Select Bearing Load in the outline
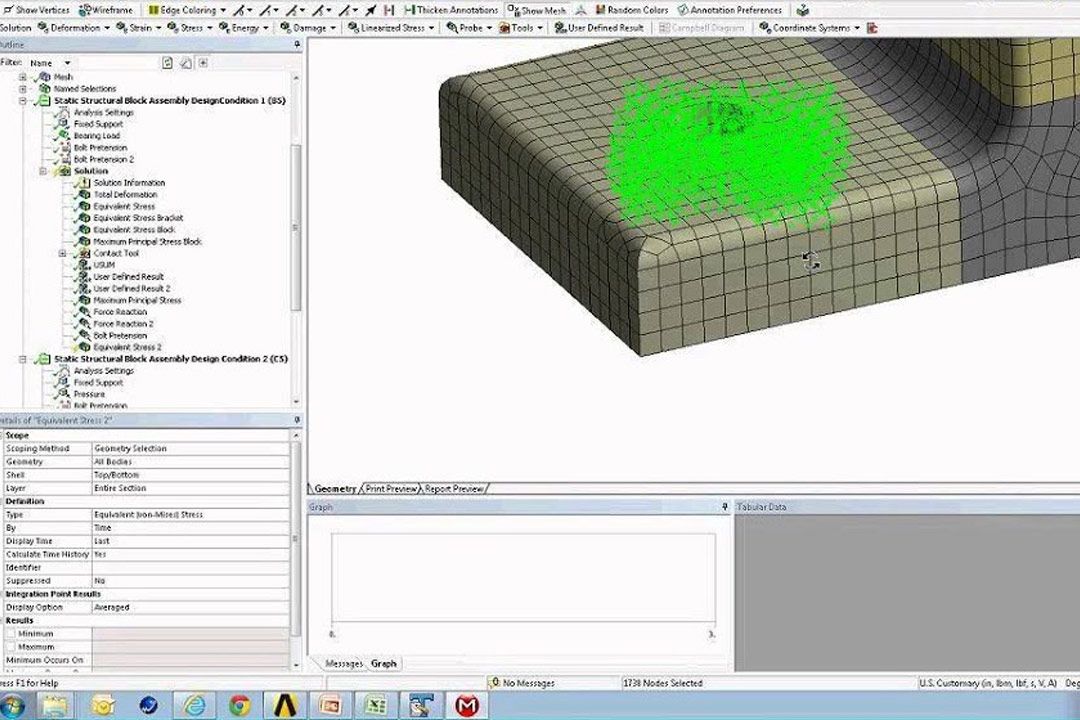Viewport: 1080px width, 720px height. (96, 136)
